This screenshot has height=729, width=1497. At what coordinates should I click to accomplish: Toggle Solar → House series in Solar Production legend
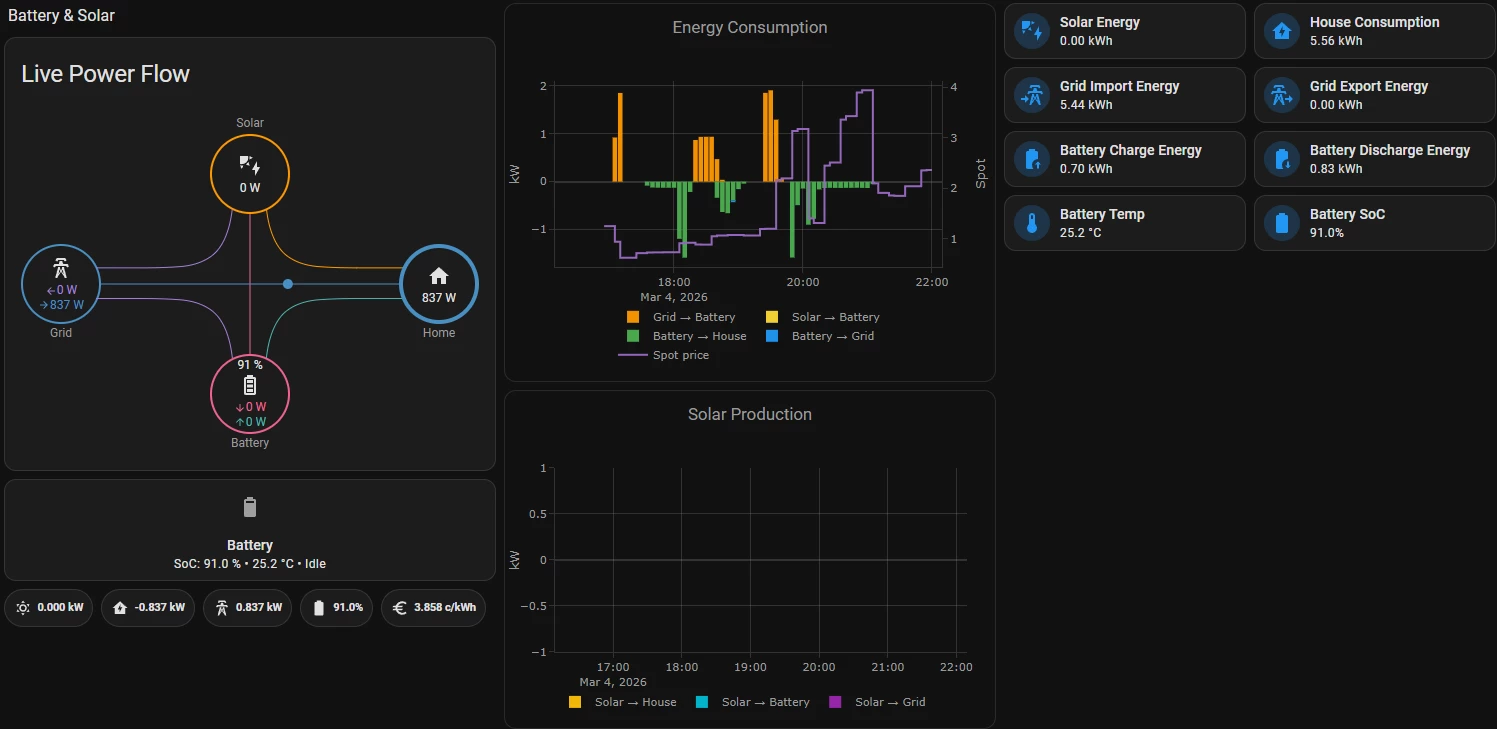click(x=622, y=702)
